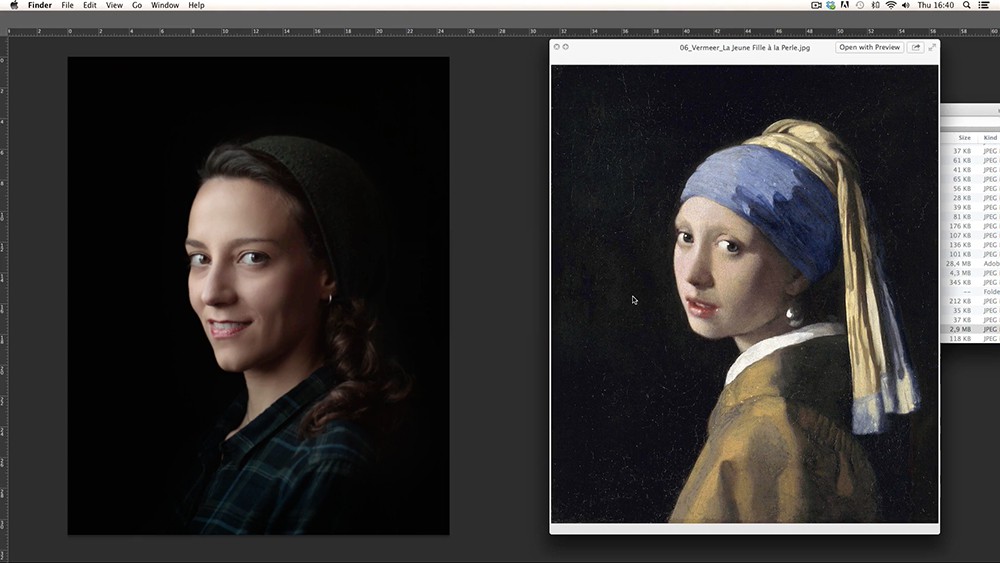Click the screen recording camera status icon
This screenshot has height=563, width=1000.
pos(816,5)
